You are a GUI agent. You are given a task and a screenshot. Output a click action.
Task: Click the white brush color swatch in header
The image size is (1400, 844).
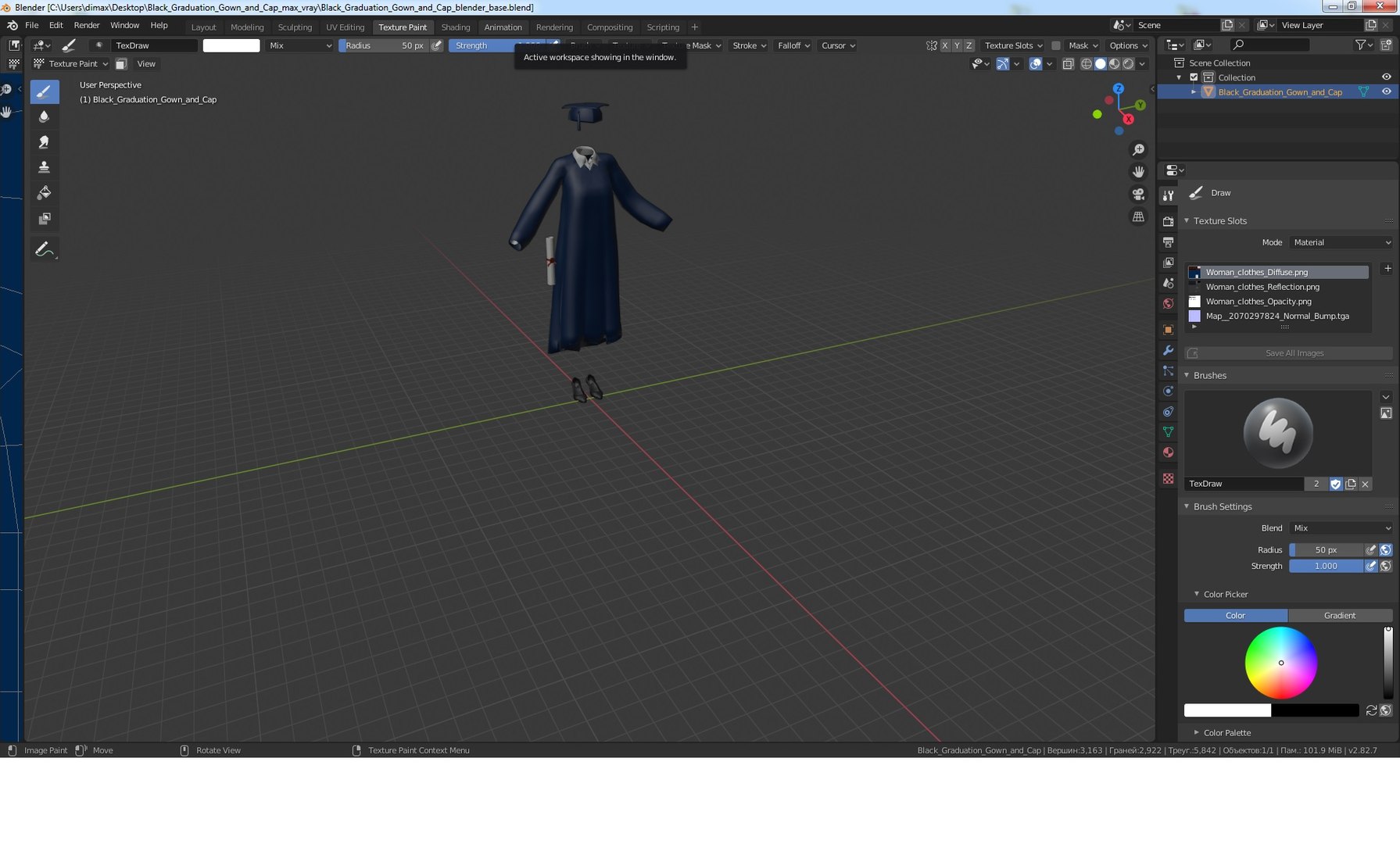click(231, 46)
